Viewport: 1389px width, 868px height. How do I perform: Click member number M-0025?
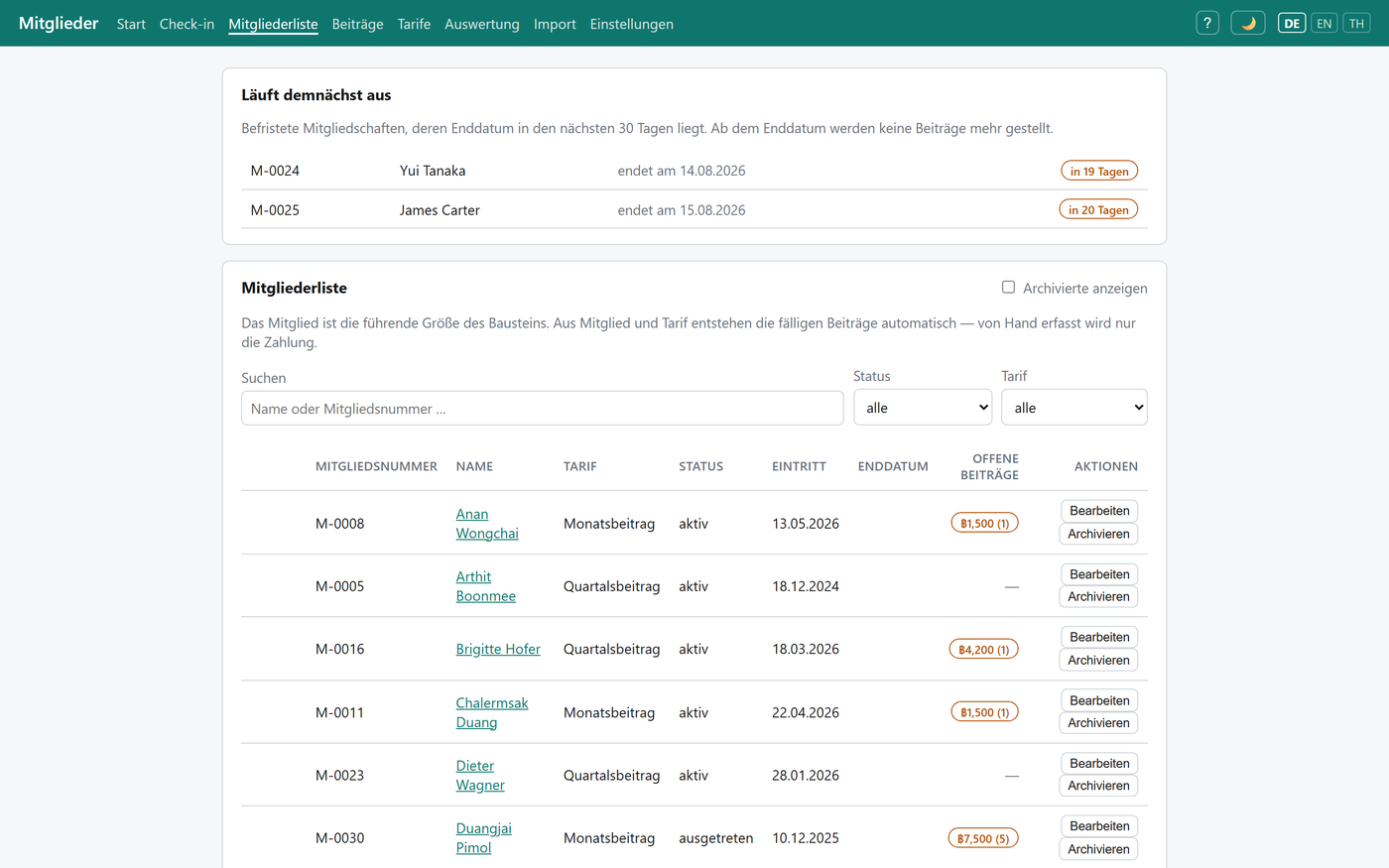coord(275,210)
